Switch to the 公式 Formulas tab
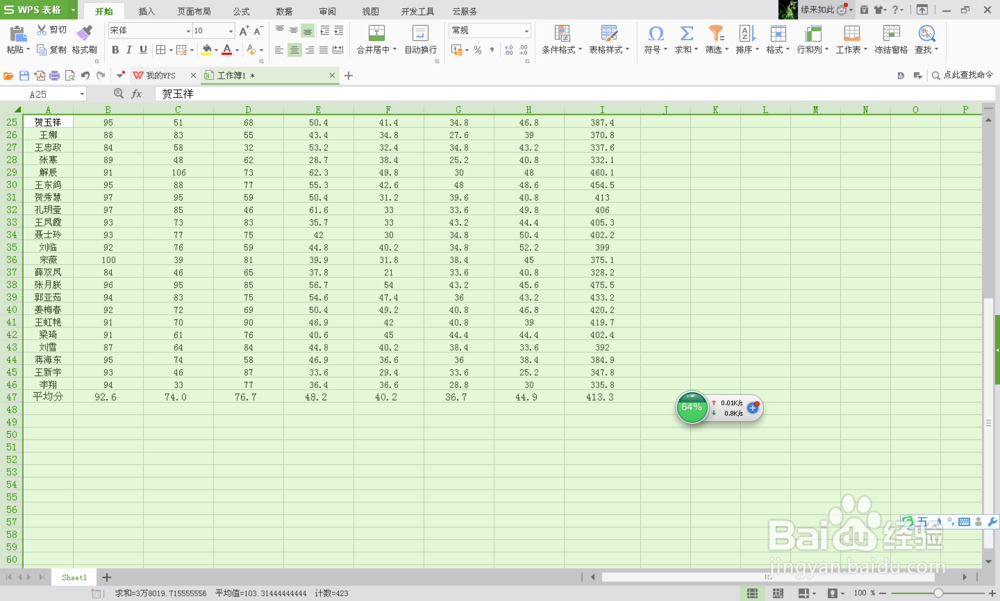Screen dimensions: 1000x601 tap(241, 11)
